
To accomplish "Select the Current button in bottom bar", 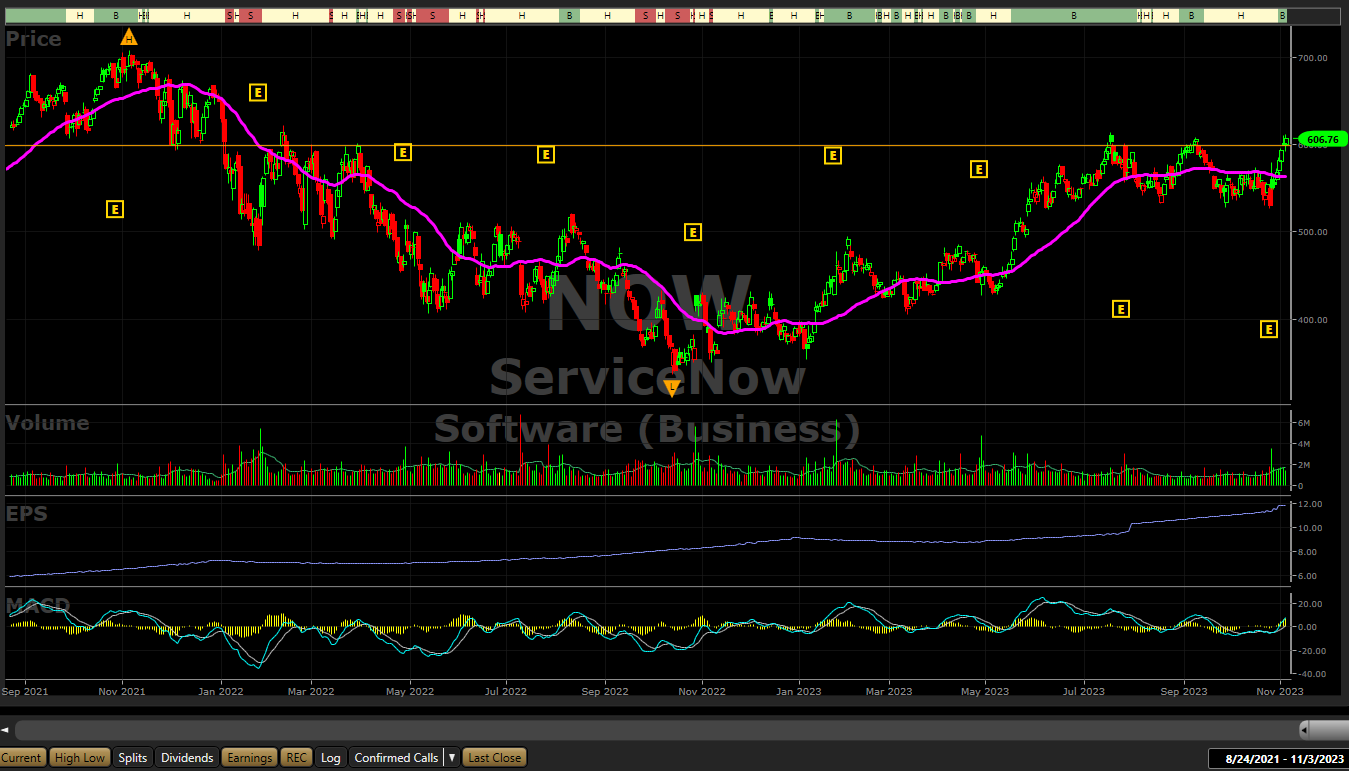I will (22, 758).
